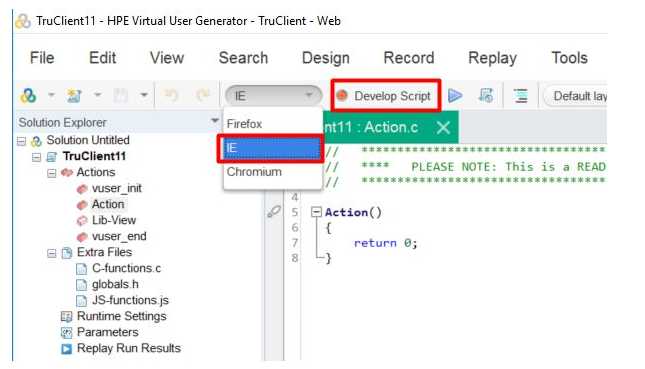The height and width of the screenshot is (369, 645).
Task: Click the indent lines toolbar icon
Action: [520, 95]
